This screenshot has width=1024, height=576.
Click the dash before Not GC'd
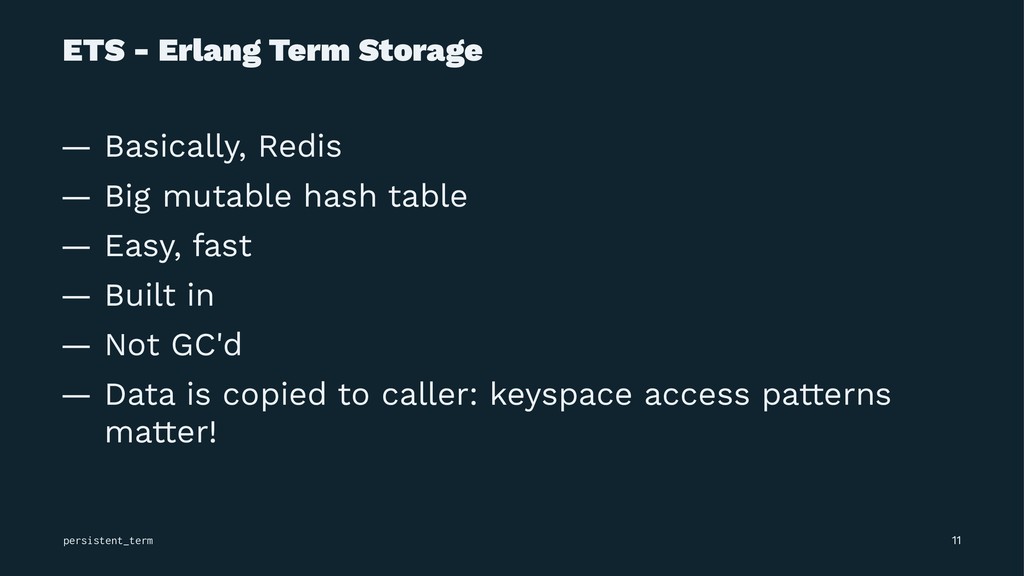pos(76,346)
